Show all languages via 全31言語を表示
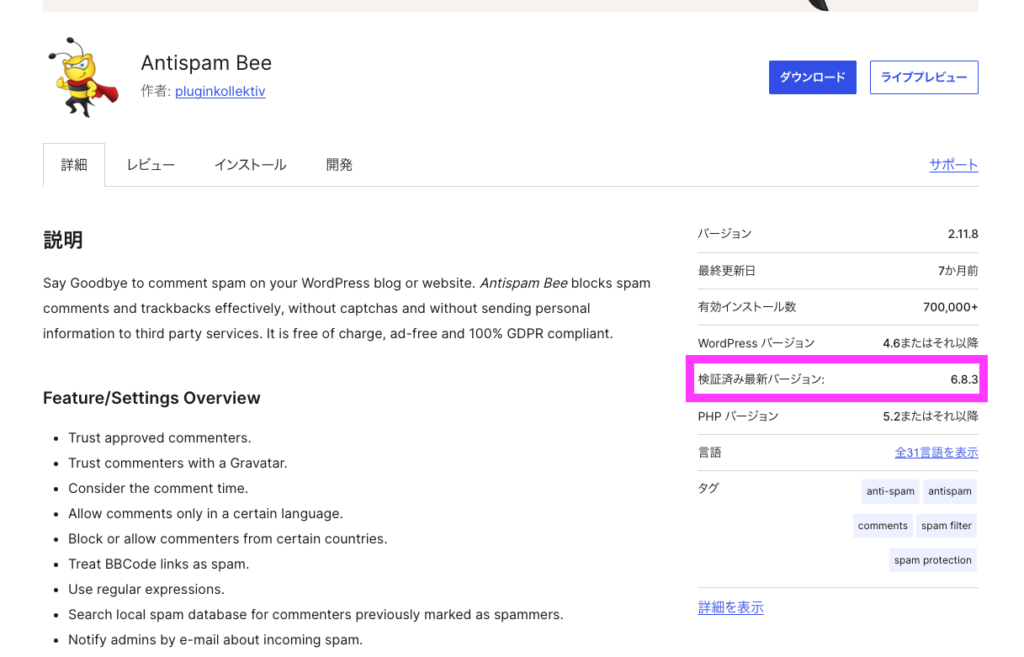 click(936, 453)
